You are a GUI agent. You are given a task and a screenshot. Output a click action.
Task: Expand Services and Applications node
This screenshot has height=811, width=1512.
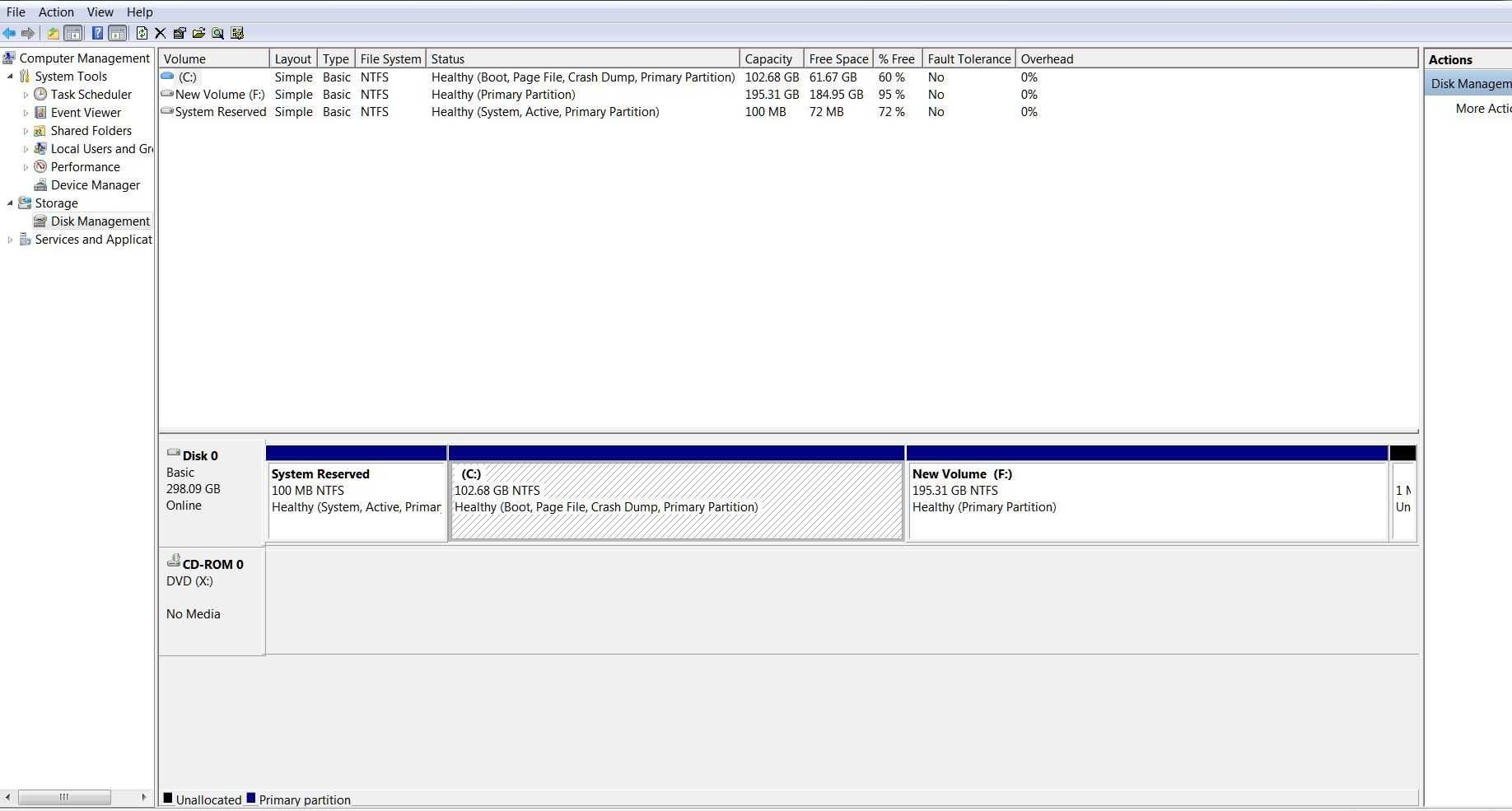(x=10, y=240)
